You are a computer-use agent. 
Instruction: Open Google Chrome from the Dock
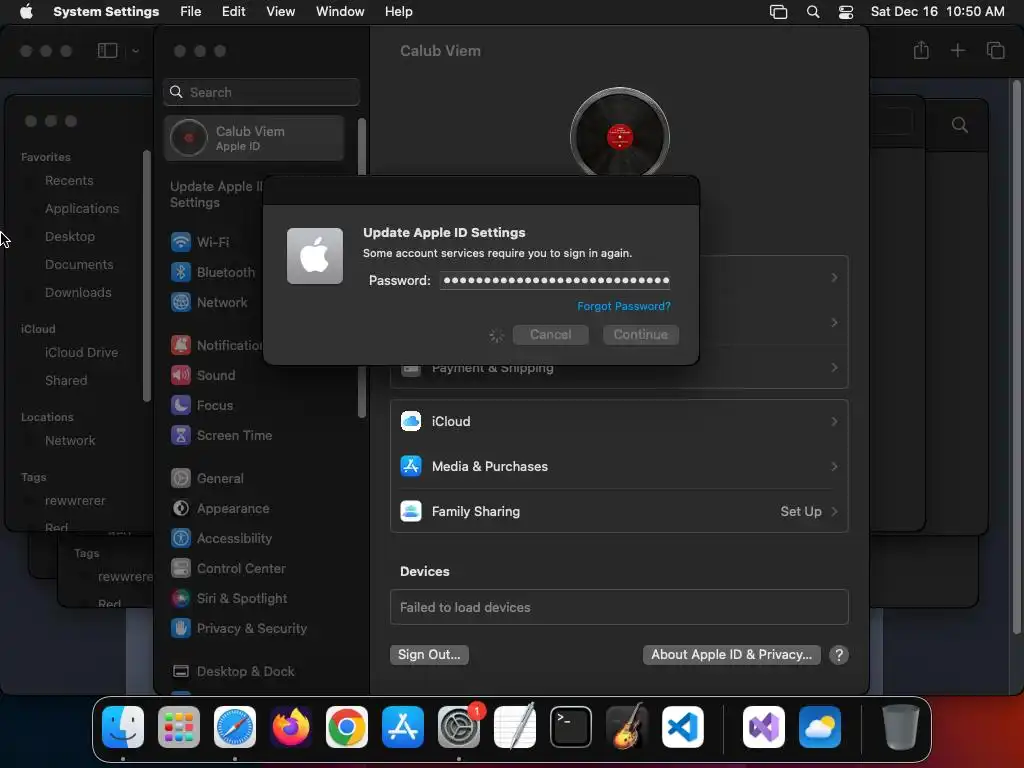point(347,727)
